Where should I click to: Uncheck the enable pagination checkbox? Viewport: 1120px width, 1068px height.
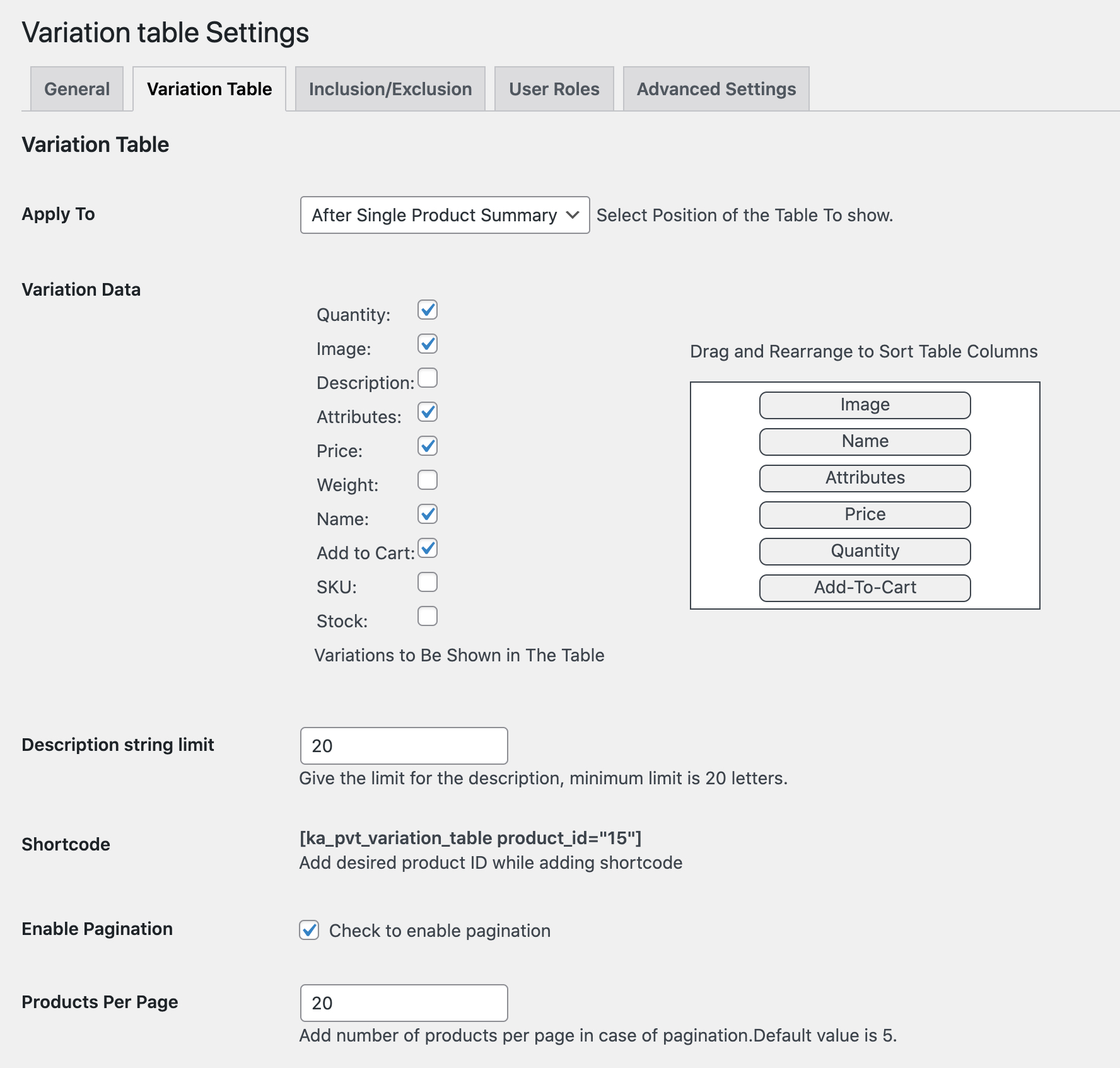pos(308,930)
